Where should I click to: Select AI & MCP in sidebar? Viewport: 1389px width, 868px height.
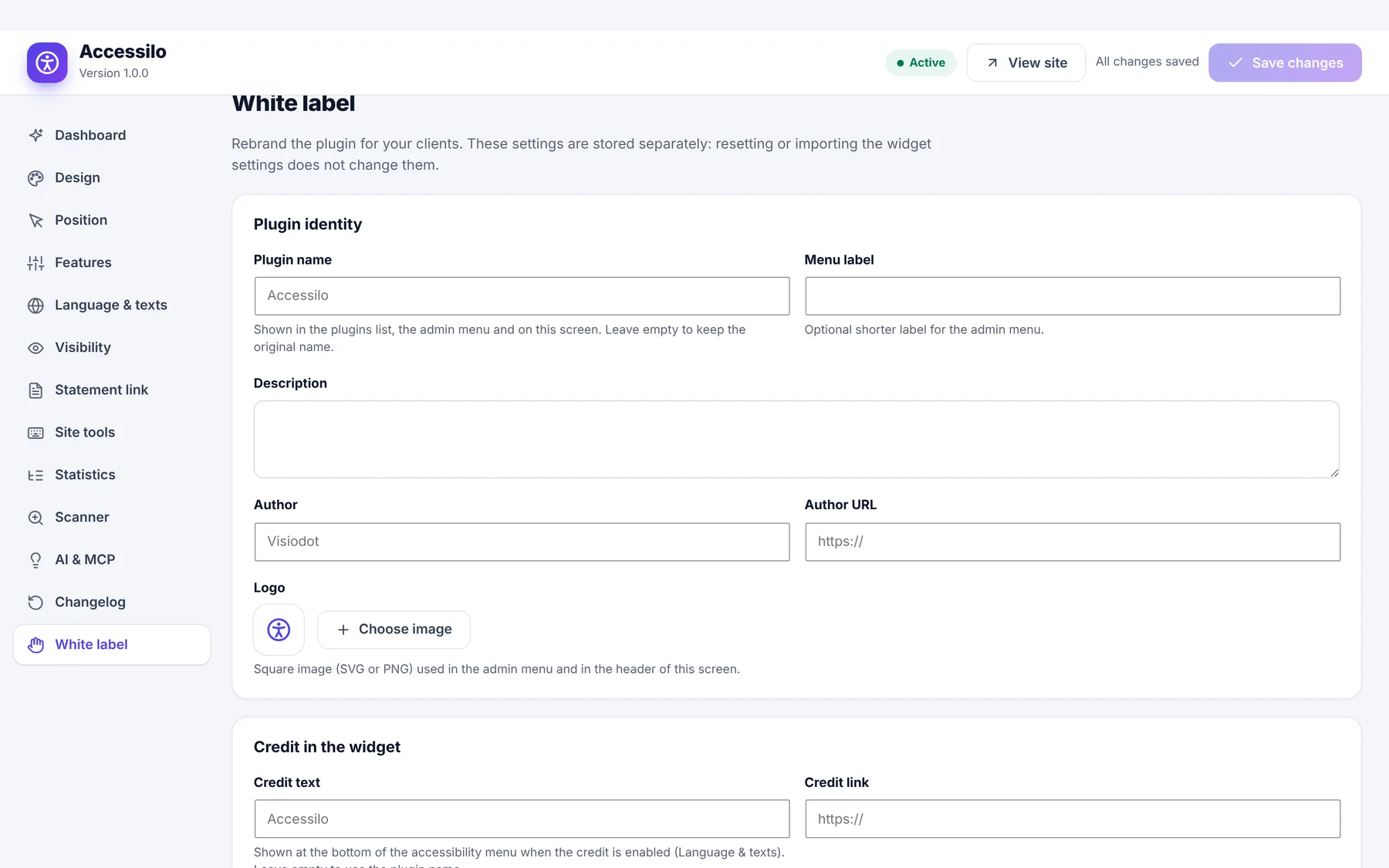[x=112, y=559]
